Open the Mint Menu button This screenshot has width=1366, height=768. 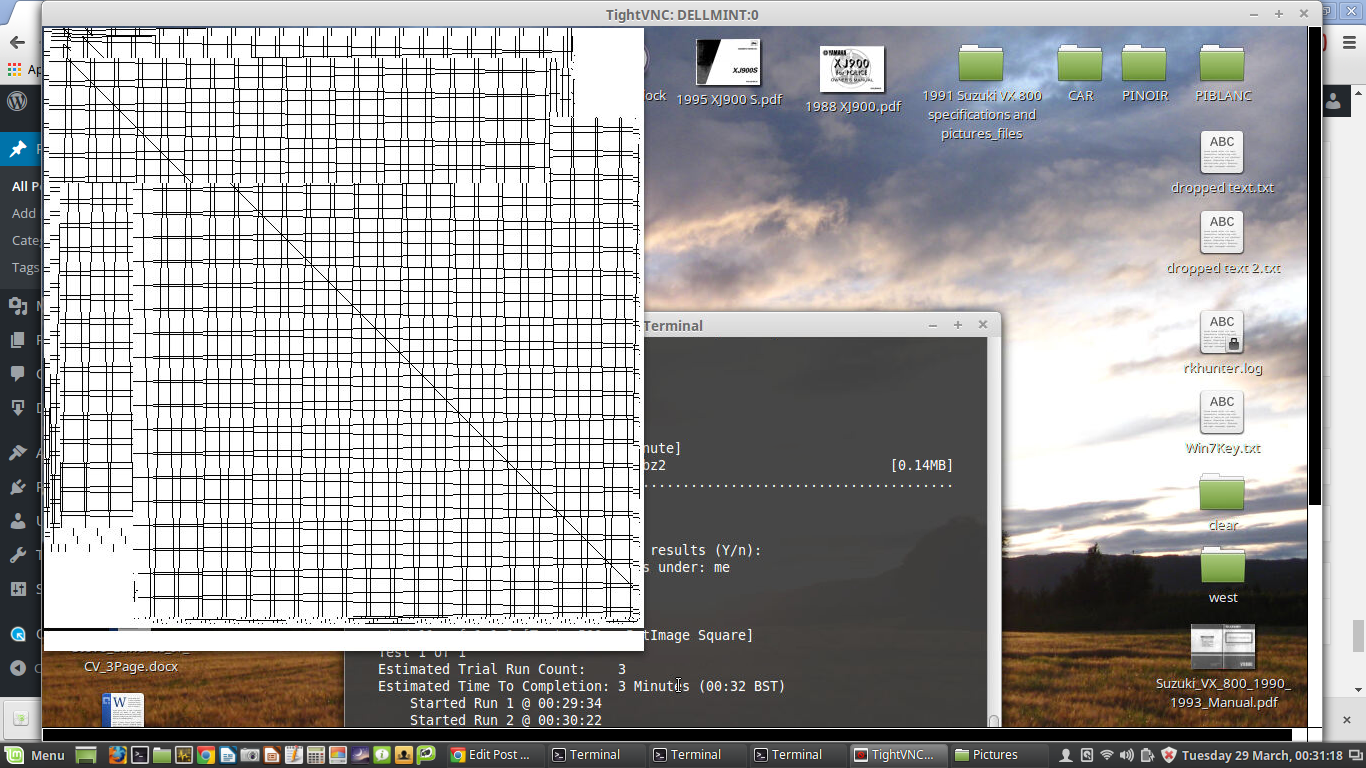tap(35, 755)
